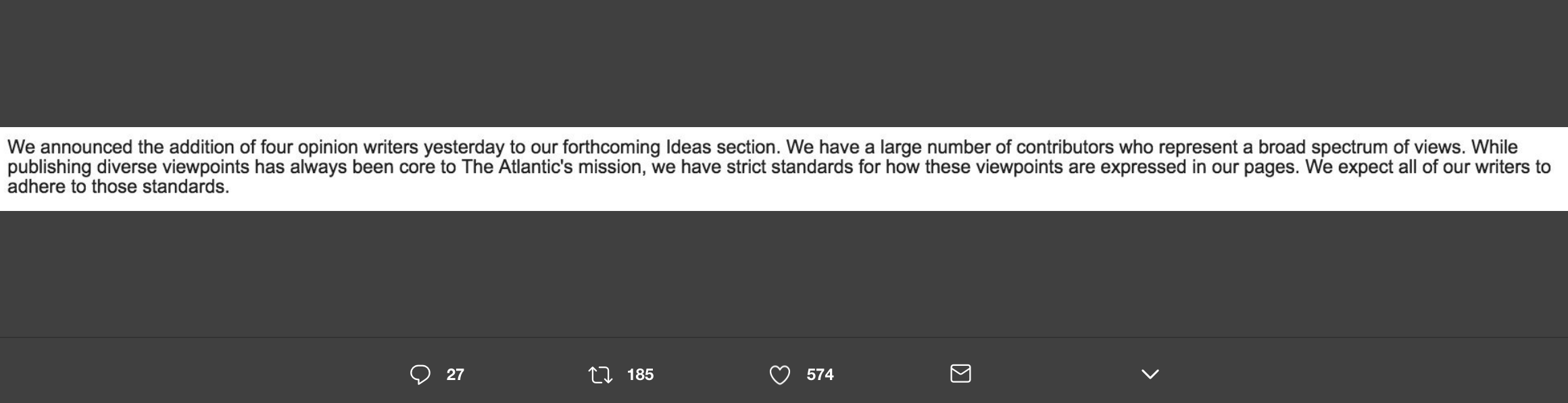This screenshot has height=403, width=1568.
Task: Click the retweet count 185
Action: click(640, 375)
